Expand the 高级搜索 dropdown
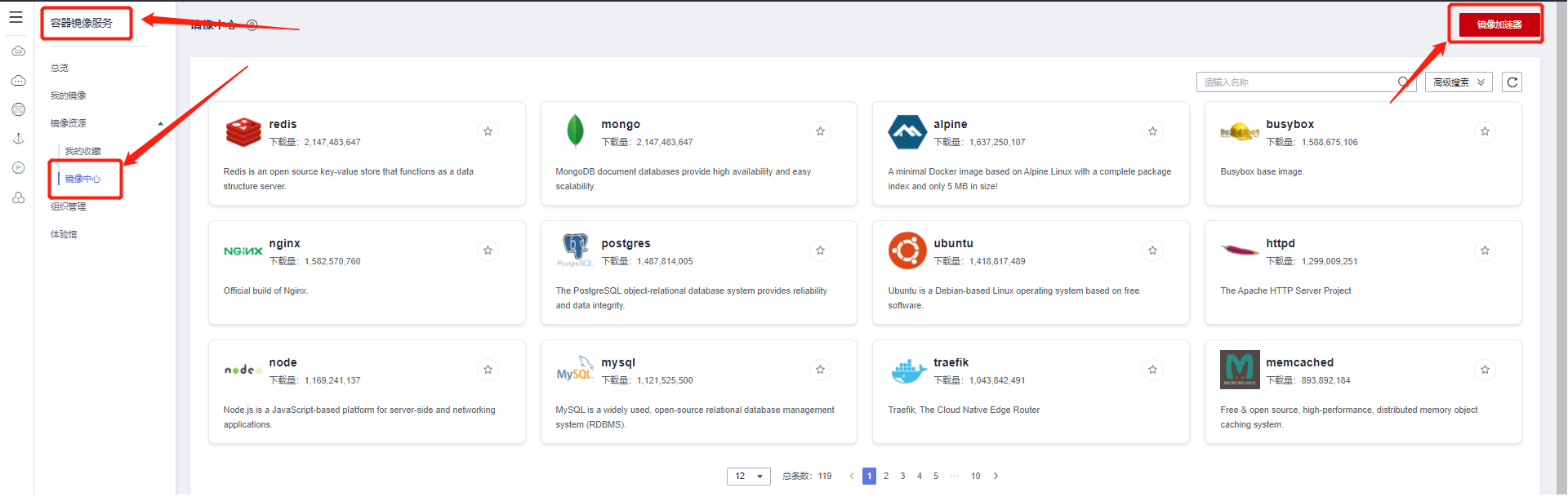1568x501 pixels. click(x=1459, y=82)
